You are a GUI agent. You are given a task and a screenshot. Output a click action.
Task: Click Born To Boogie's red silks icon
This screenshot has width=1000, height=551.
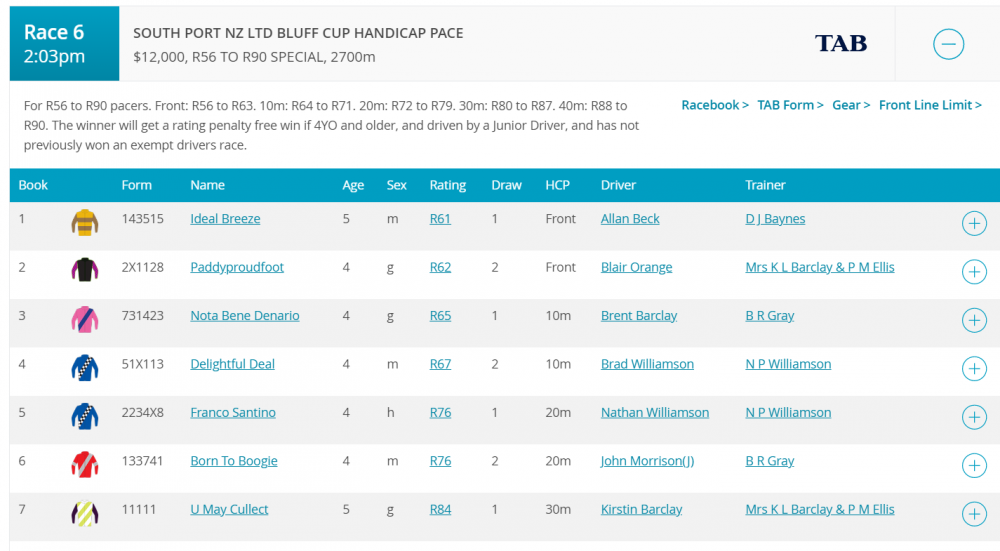[85, 463]
